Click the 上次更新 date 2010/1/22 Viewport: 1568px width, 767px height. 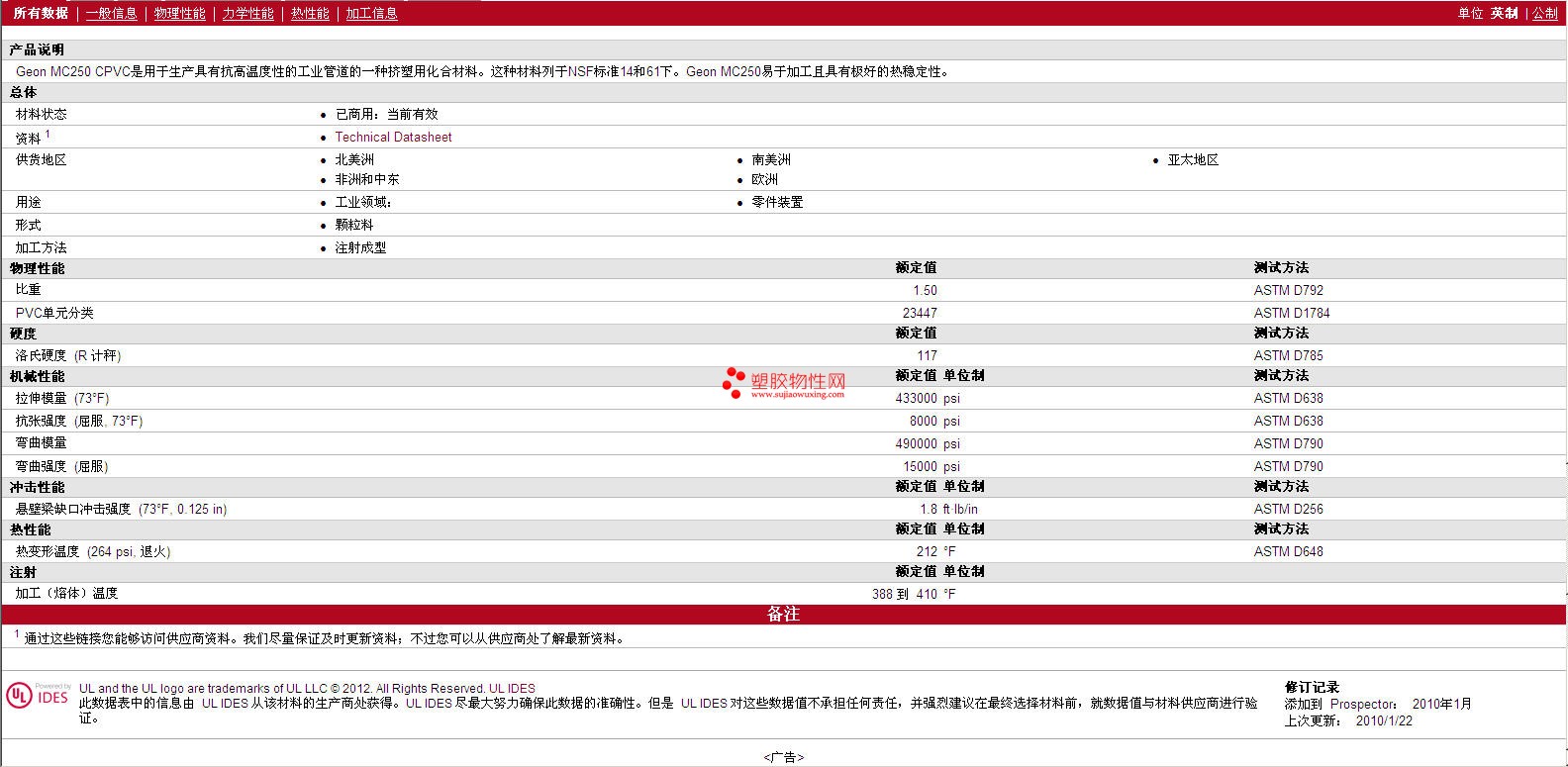coord(1384,720)
